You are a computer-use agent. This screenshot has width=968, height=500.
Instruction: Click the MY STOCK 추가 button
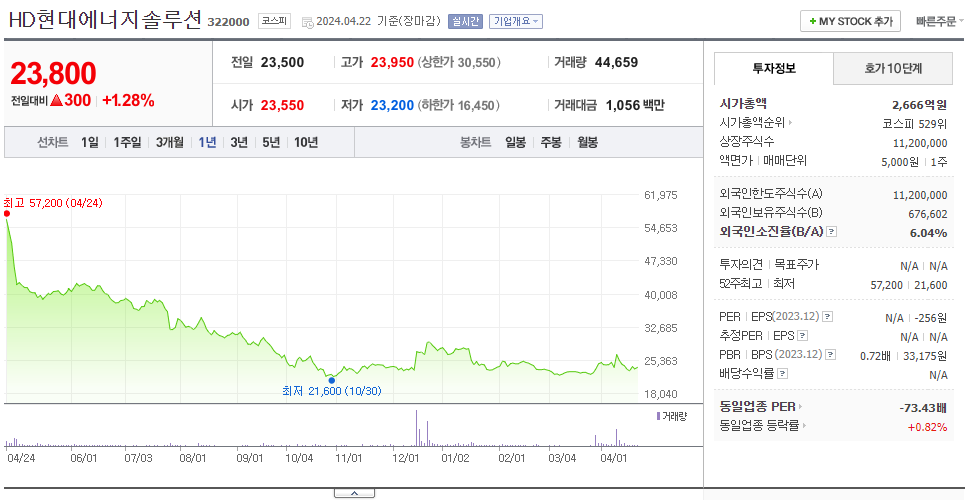850,22
